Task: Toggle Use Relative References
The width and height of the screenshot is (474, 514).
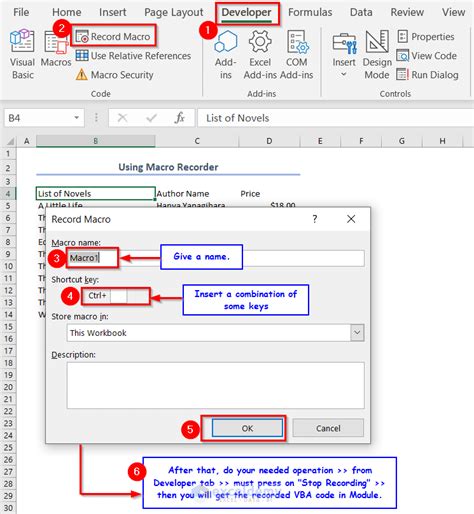Action: click(x=133, y=56)
